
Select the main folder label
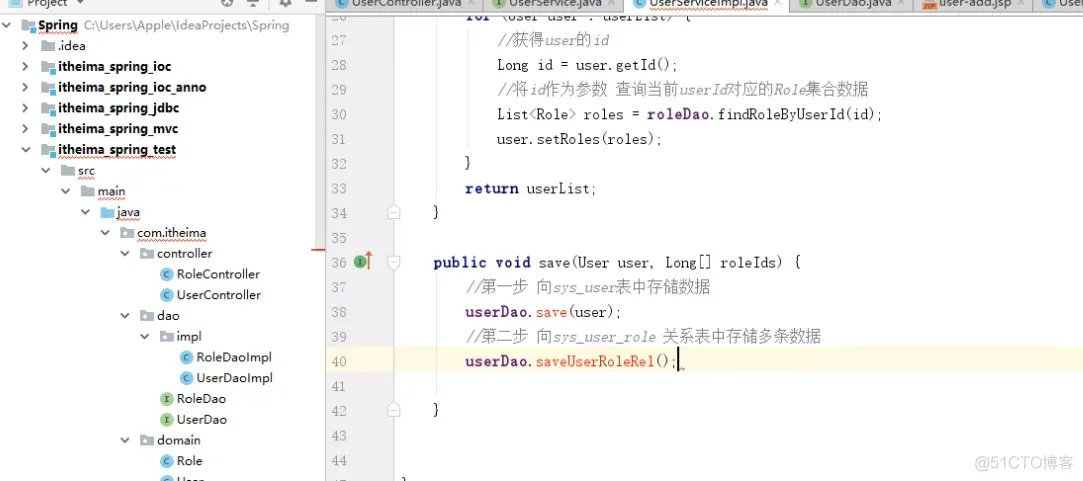pos(111,191)
